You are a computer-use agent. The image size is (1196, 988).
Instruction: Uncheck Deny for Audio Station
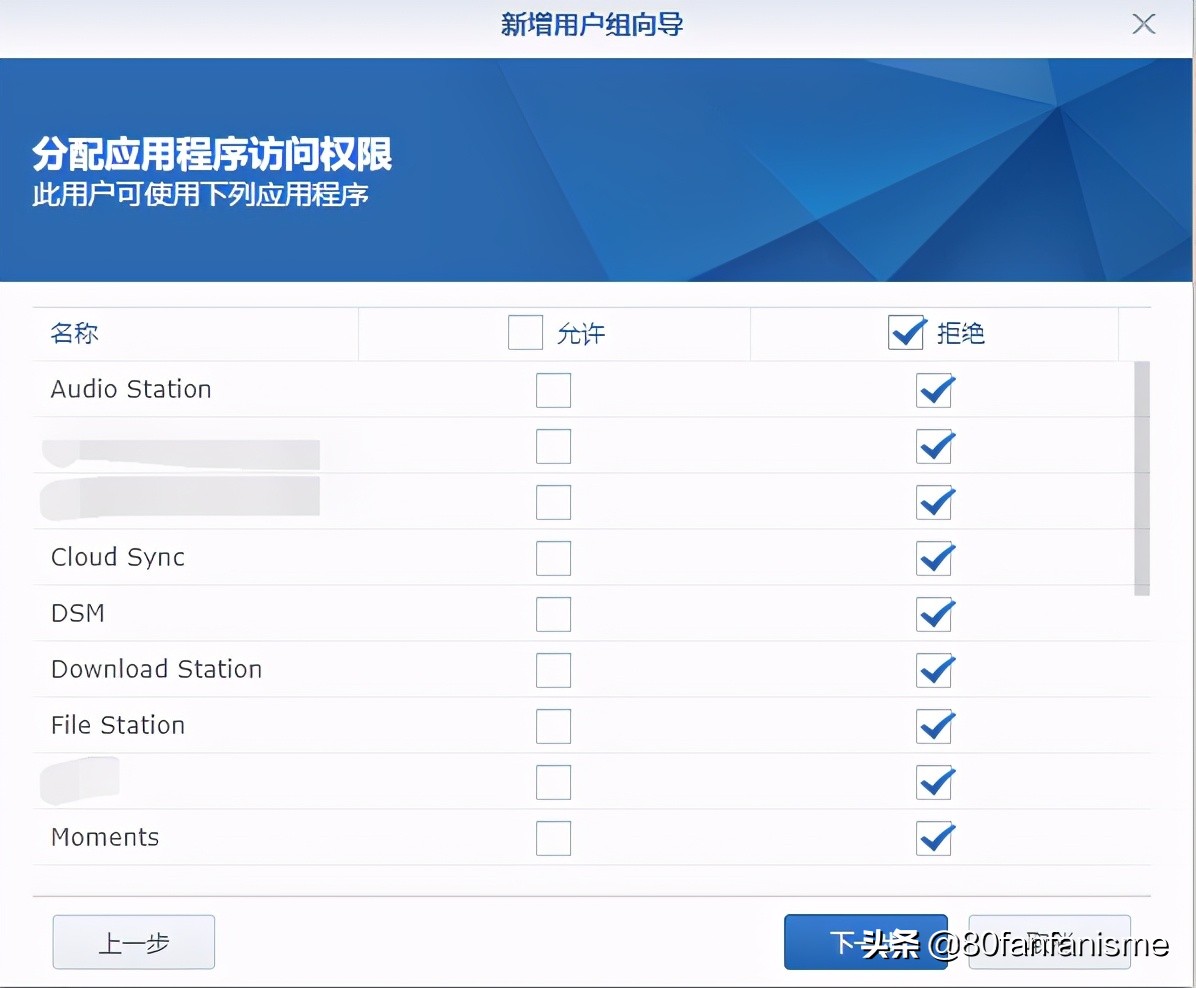[x=934, y=390]
